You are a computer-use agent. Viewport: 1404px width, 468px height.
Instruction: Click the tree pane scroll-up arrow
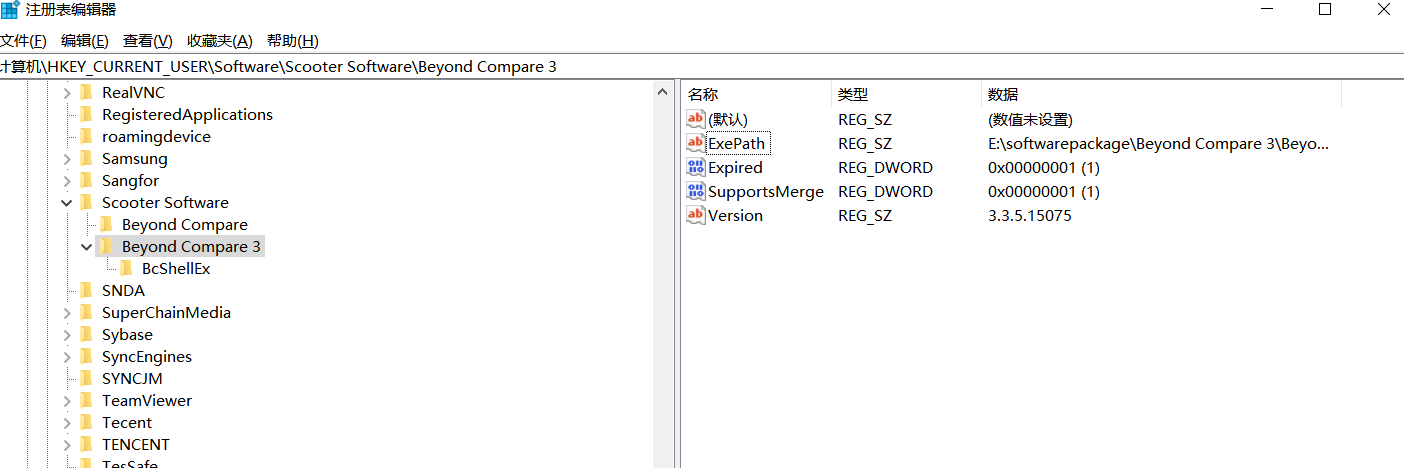(x=662, y=92)
